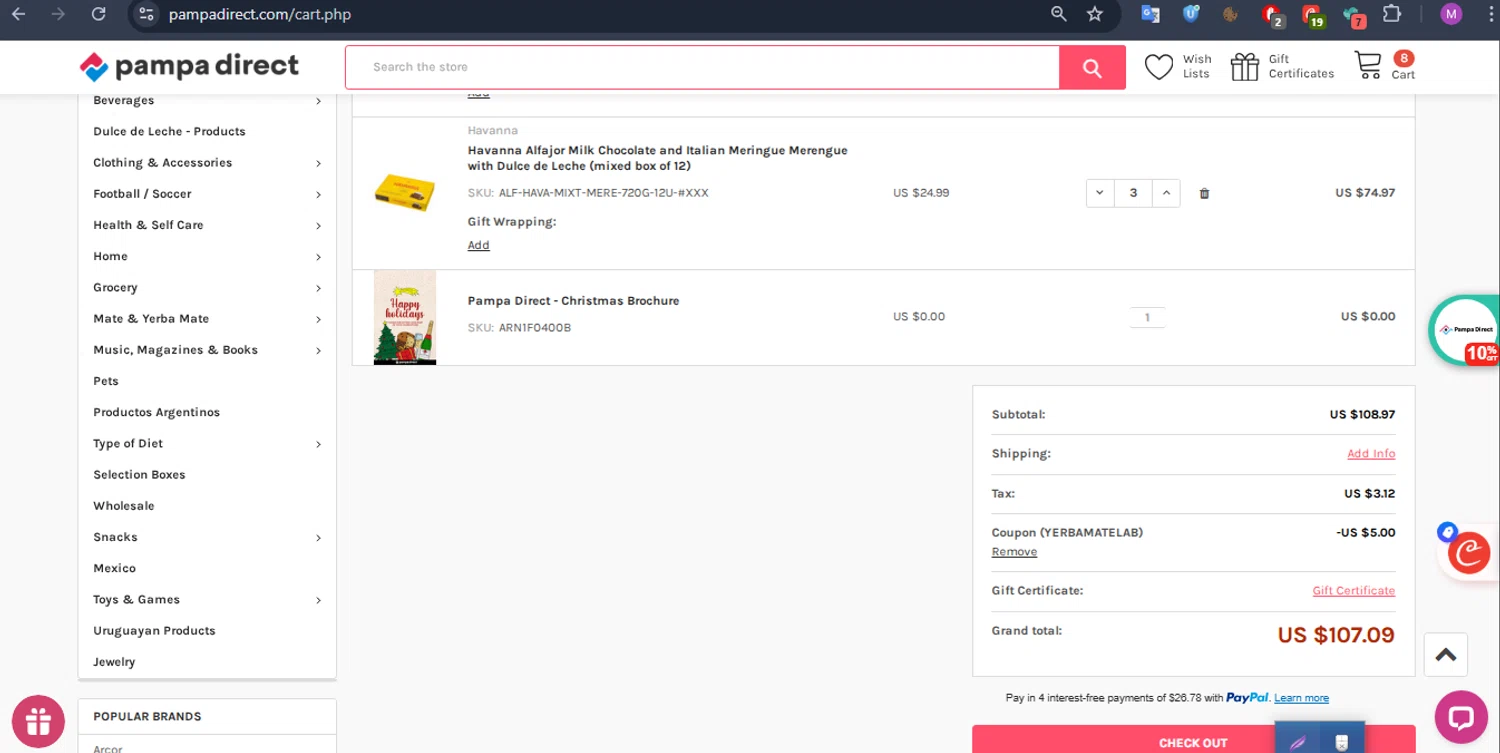Open Havanna Alfajor Milk Chocolate product title
Screen dimensions: 1500x753
click(657, 158)
